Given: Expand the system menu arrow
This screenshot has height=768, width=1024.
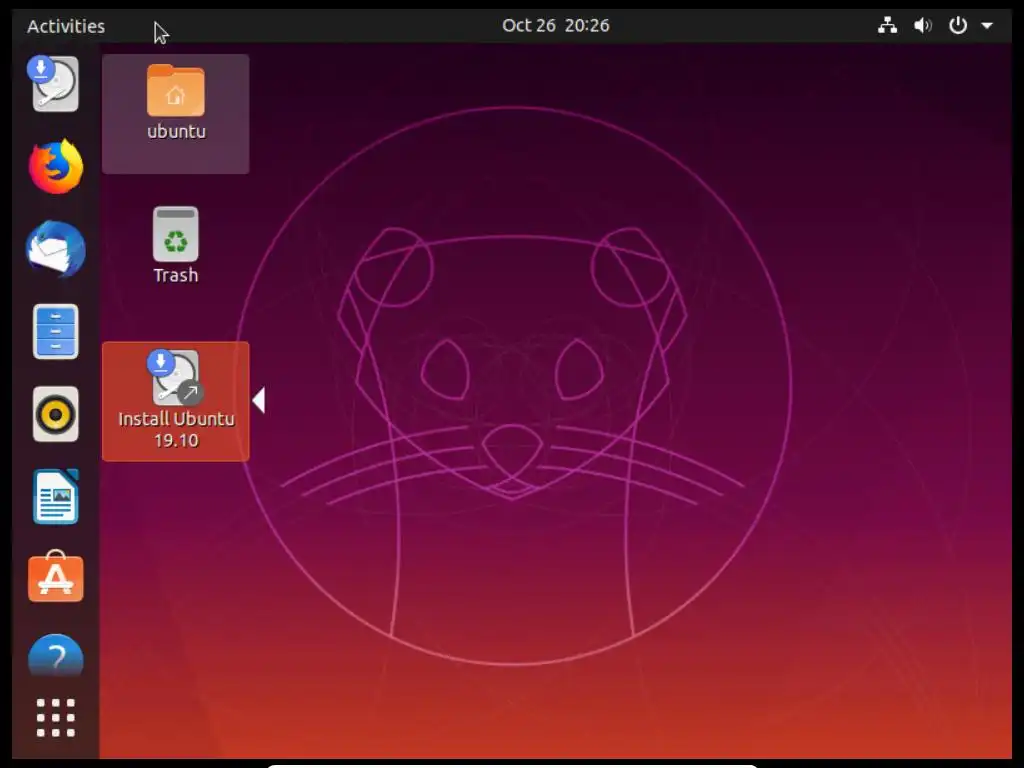Looking at the screenshot, I should click(x=987, y=26).
